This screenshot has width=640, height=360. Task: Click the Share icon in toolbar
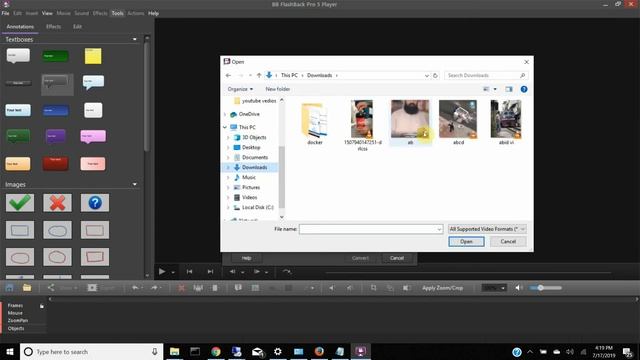click(x=51, y=288)
